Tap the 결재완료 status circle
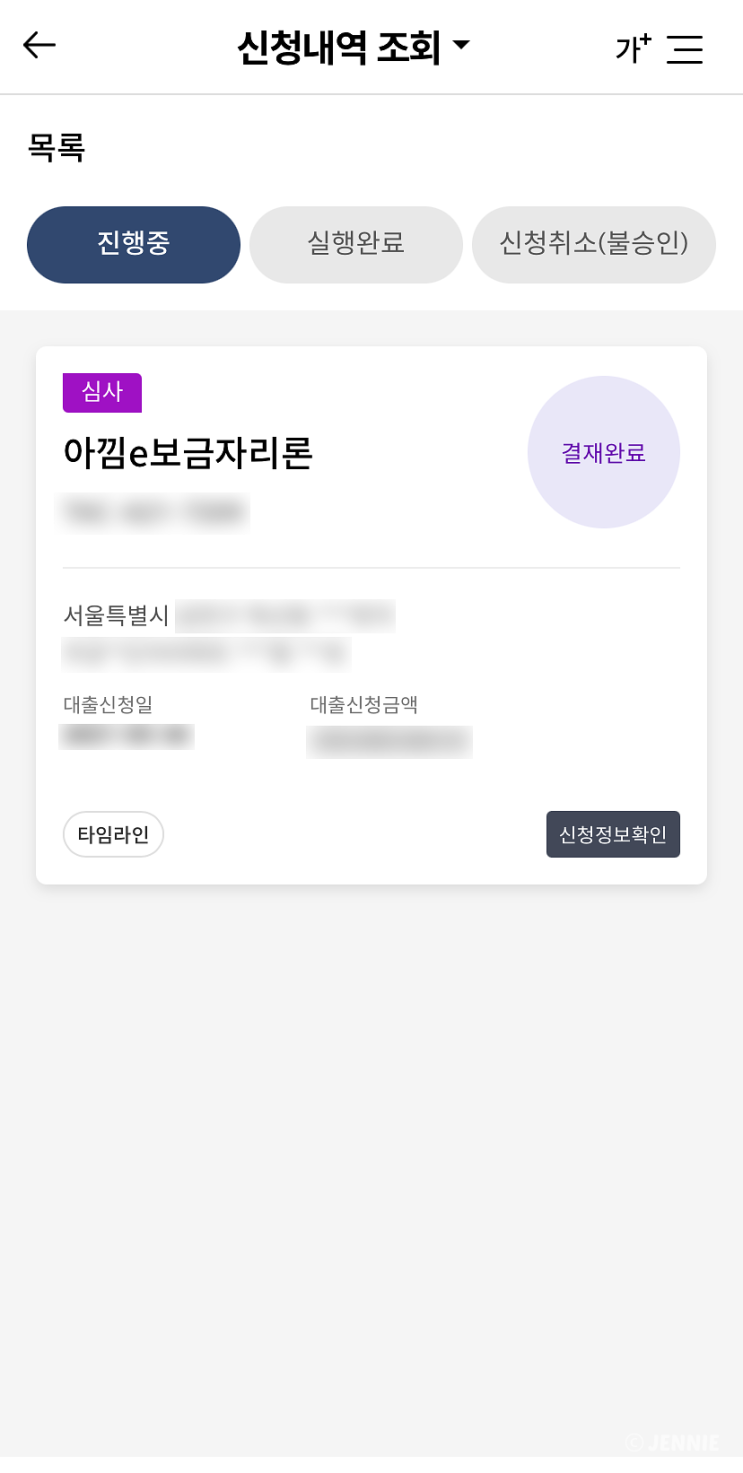 pos(603,452)
